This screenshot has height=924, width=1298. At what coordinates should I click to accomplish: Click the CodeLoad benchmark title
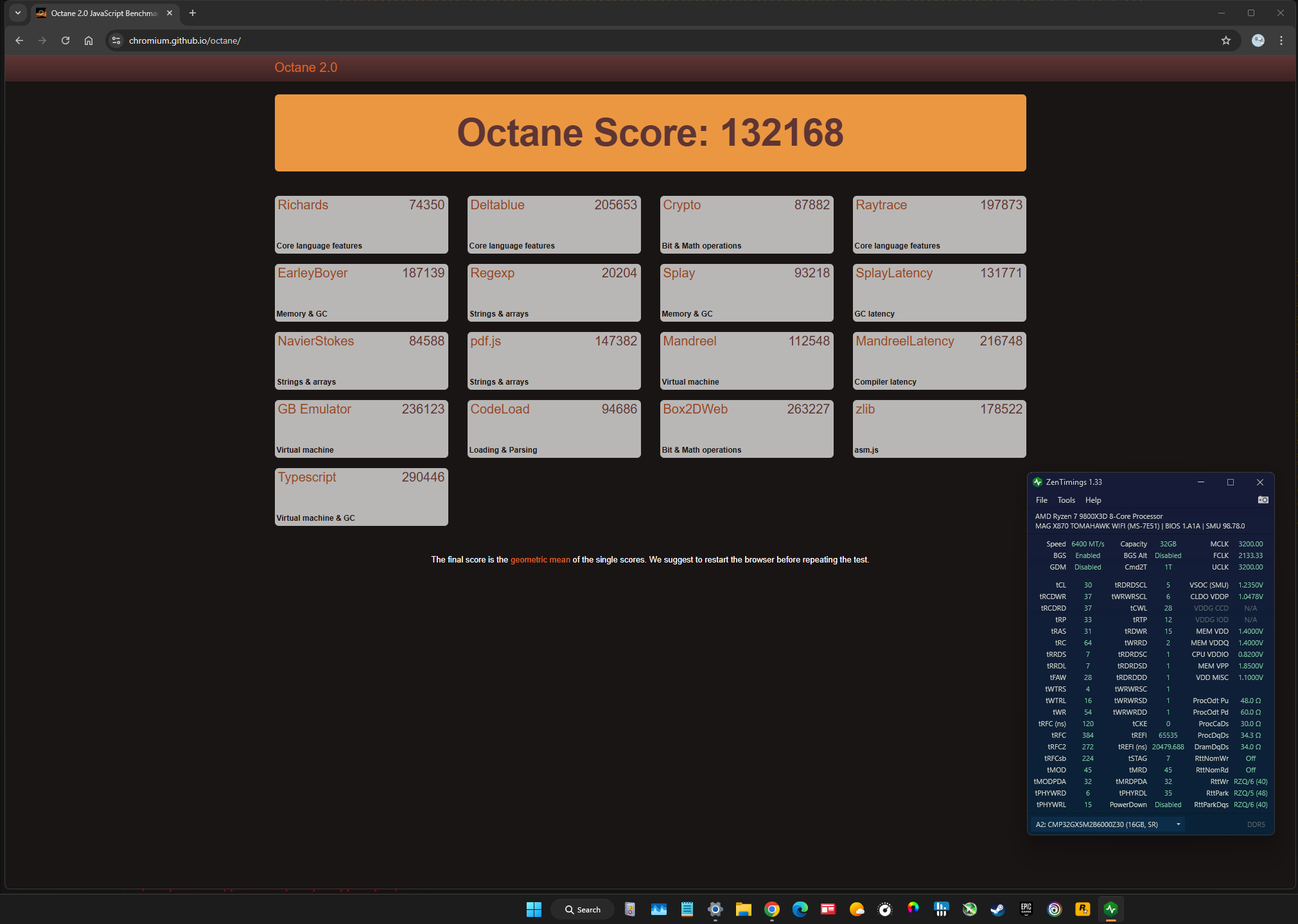pyautogui.click(x=500, y=409)
